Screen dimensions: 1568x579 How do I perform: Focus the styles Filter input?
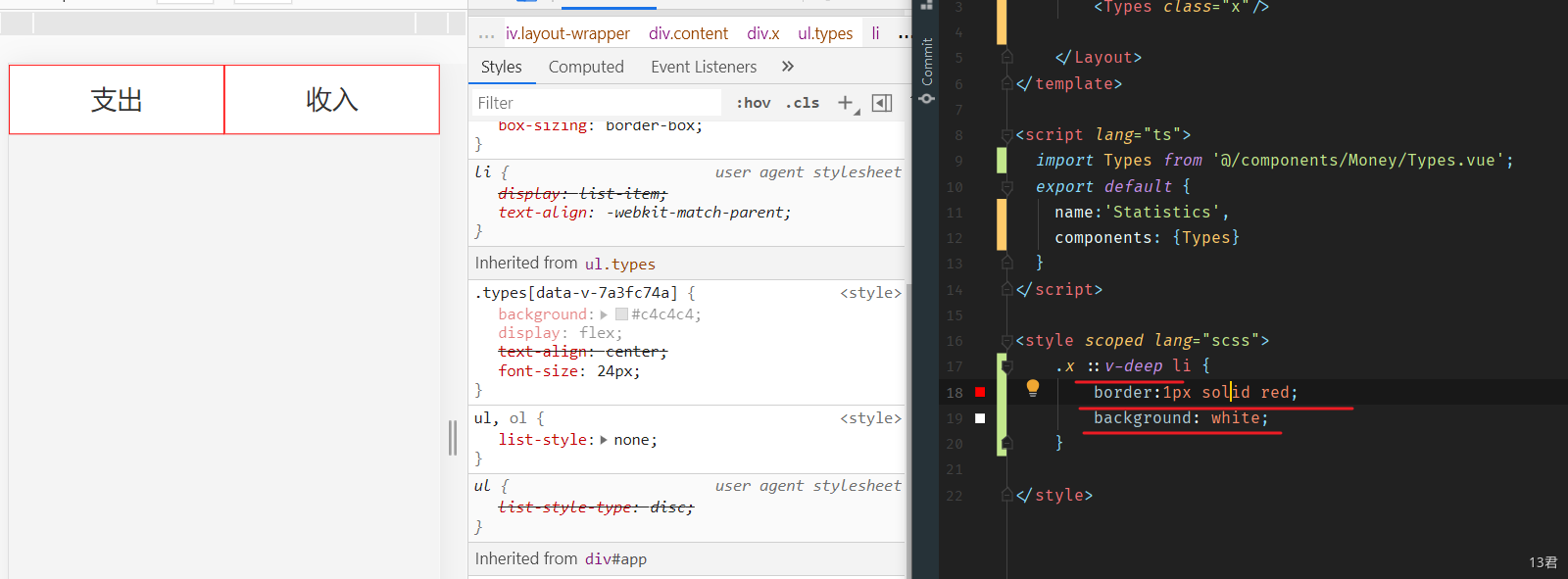(x=598, y=103)
